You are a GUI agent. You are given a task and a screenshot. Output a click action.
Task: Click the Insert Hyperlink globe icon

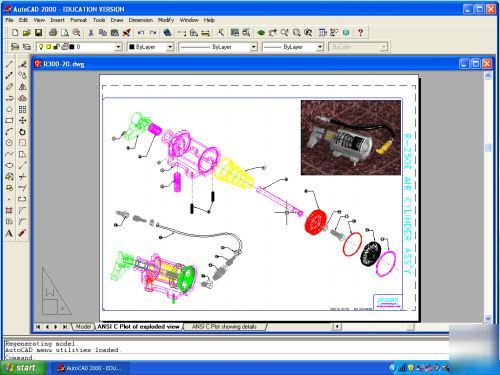(167, 33)
